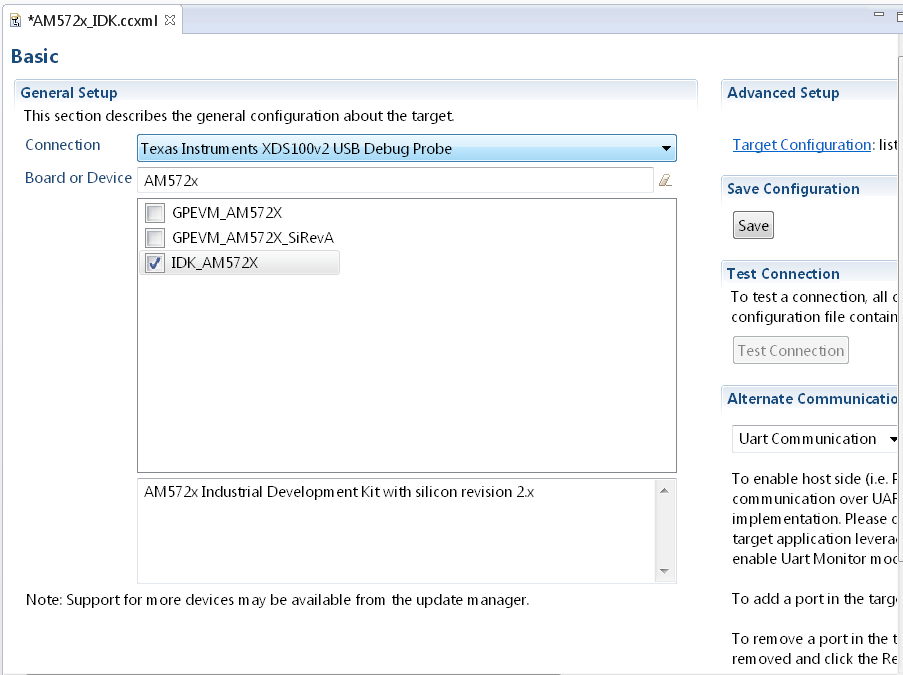Click the dropdown arrow on the Connection combo box

click(666, 148)
